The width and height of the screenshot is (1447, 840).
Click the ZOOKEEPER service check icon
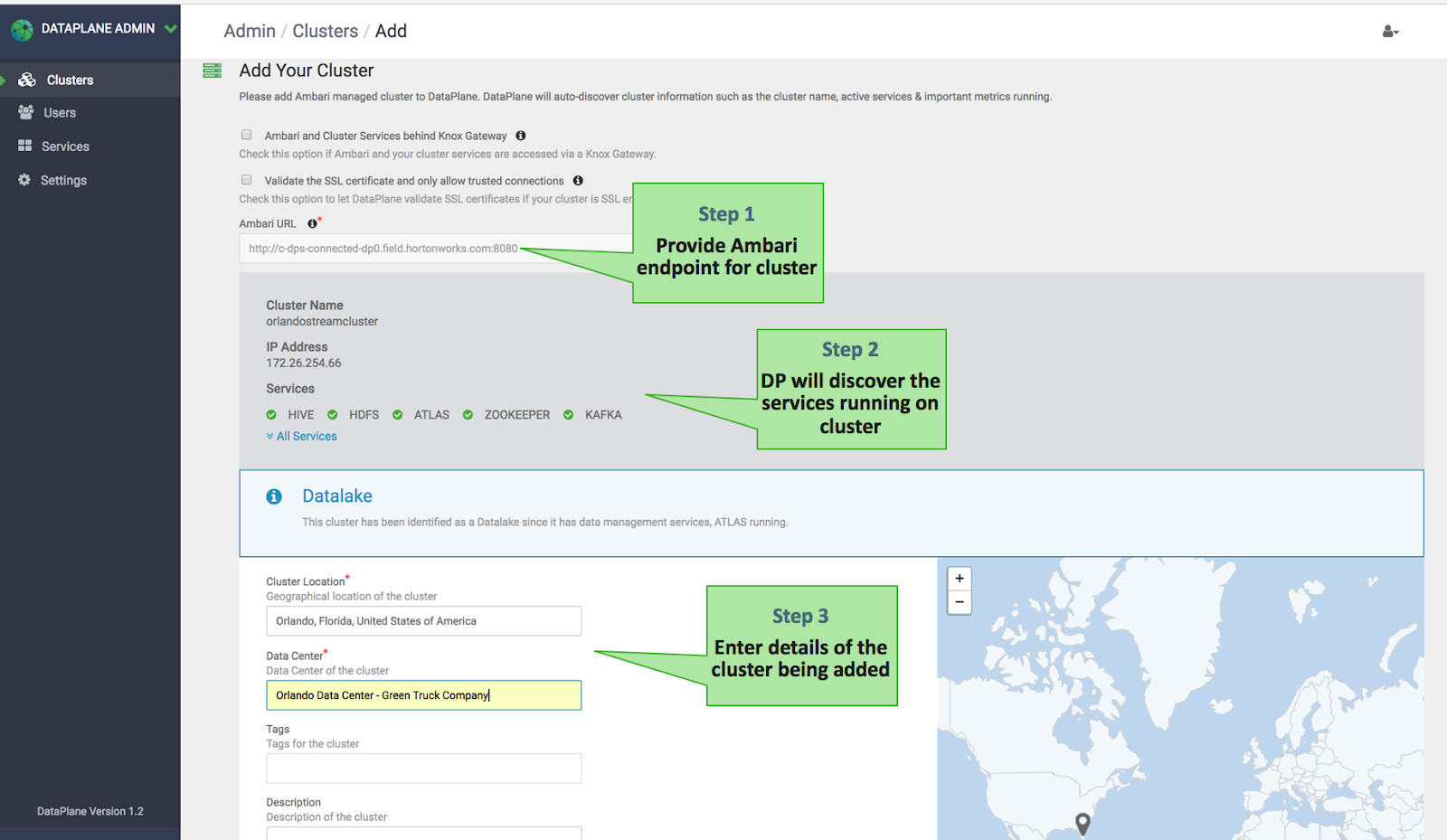click(468, 415)
